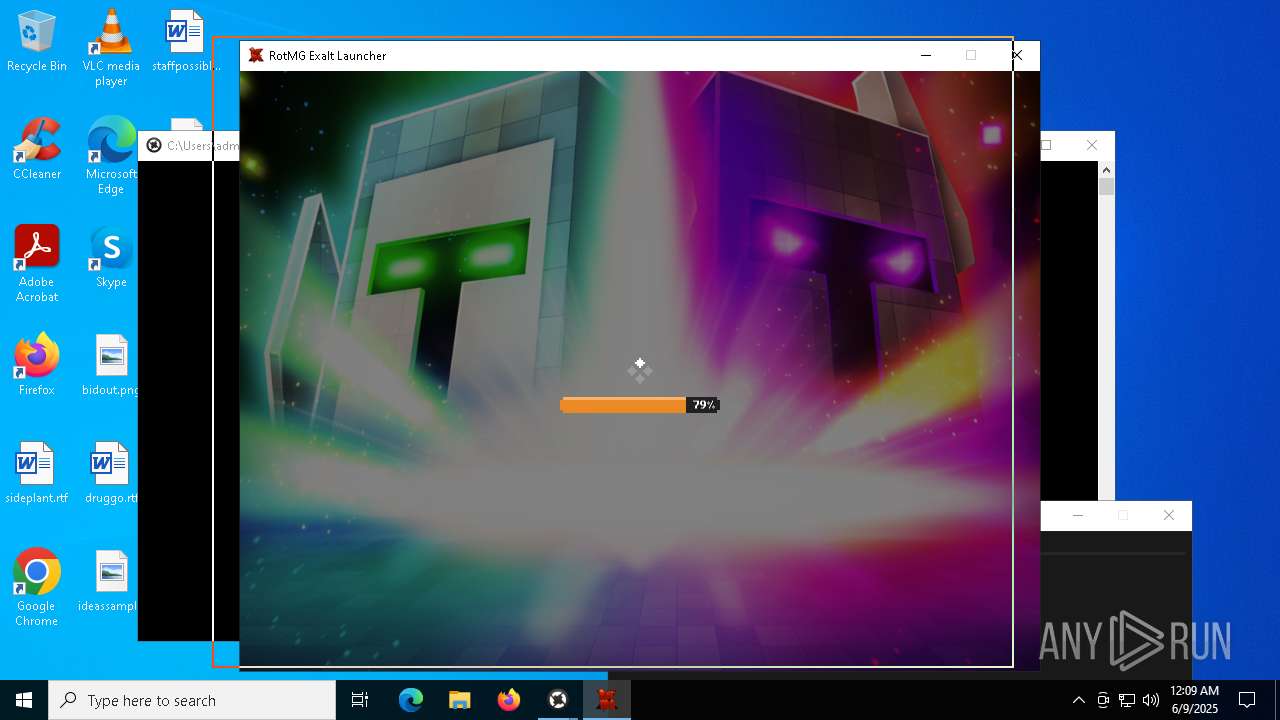Launch Adobe Acrobat desktop shortcut
The image size is (1280, 720).
[37, 263]
